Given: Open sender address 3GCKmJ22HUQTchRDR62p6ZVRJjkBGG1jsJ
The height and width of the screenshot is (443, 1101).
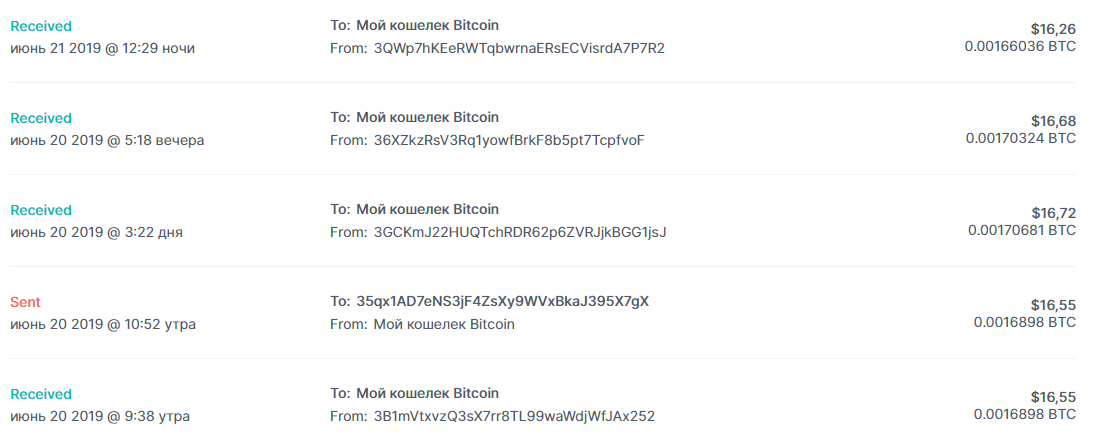Looking at the screenshot, I should [520, 232].
